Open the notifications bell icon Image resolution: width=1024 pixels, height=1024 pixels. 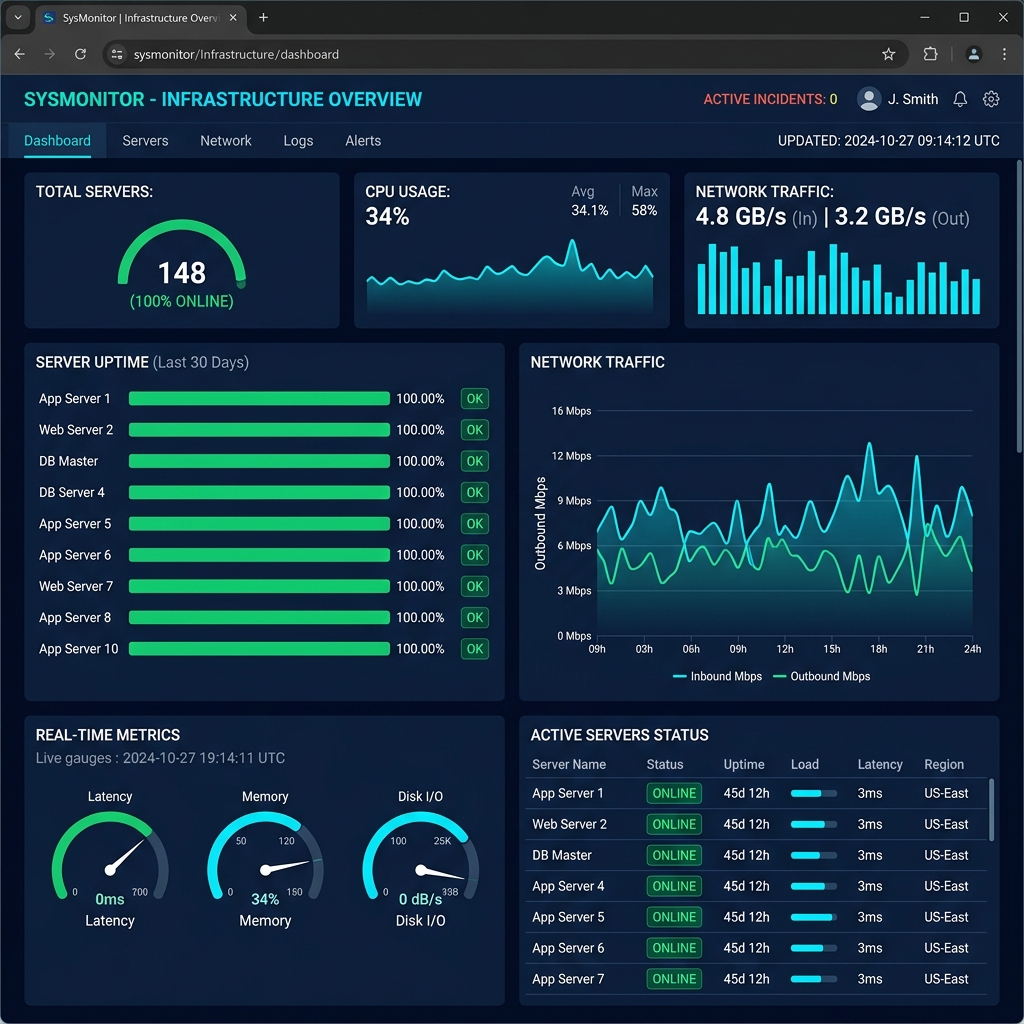coord(959,99)
